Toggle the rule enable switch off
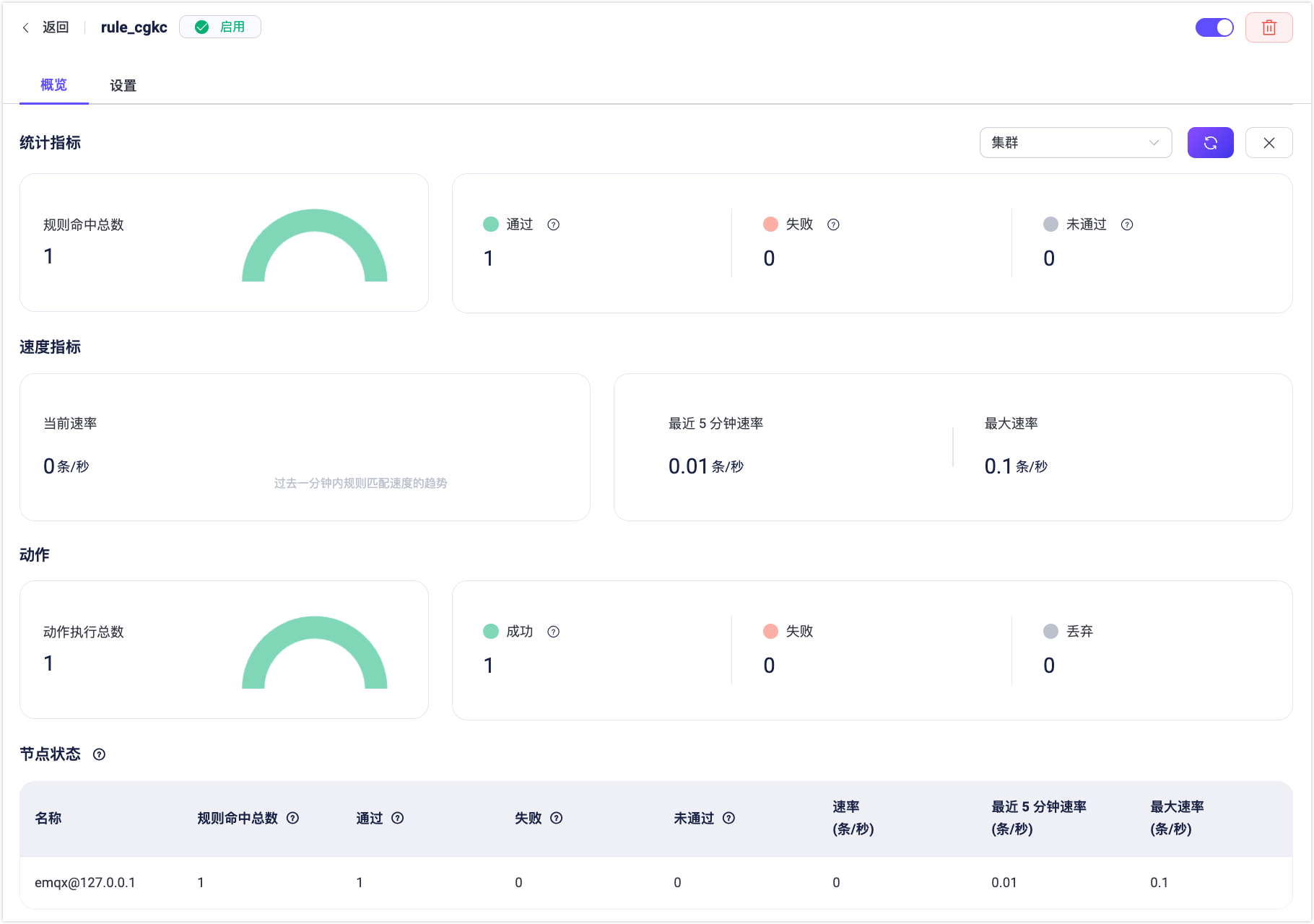The width and height of the screenshot is (1314, 924). [1214, 27]
